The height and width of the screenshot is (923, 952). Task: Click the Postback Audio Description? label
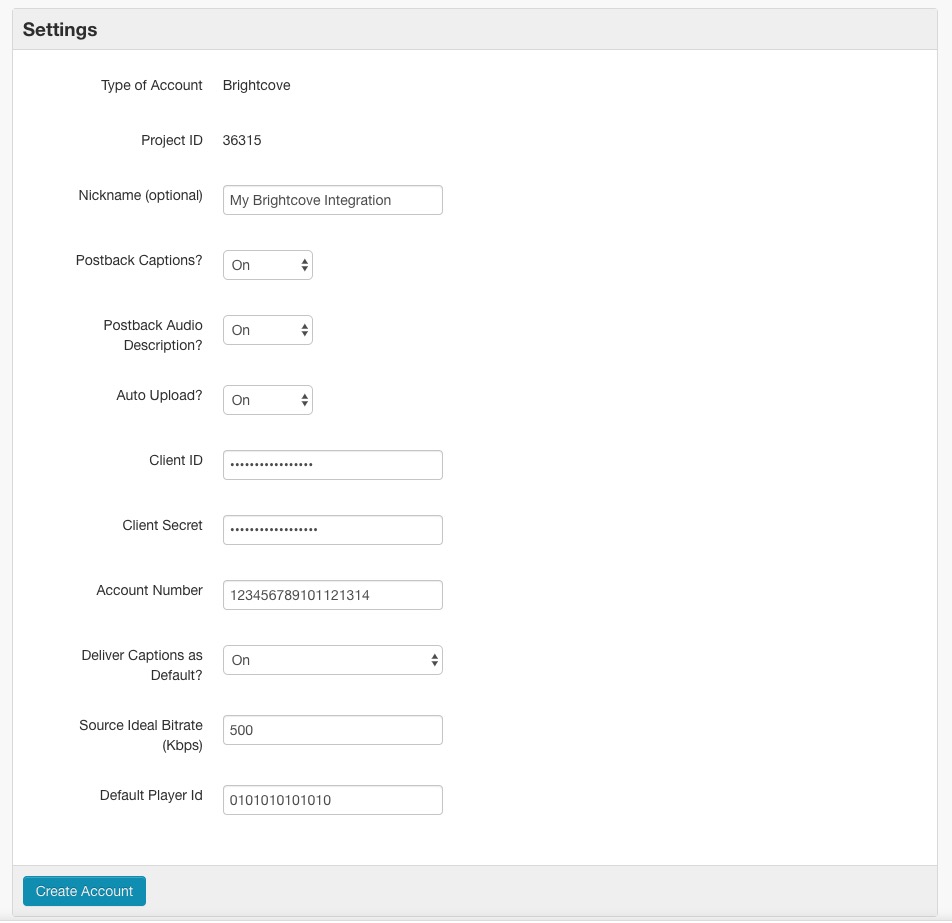pos(153,335)
